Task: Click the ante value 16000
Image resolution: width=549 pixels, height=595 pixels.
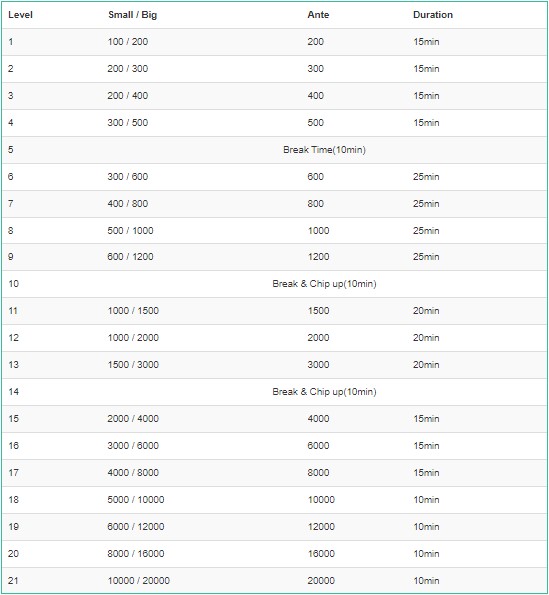Action: (x=321, y=554)
